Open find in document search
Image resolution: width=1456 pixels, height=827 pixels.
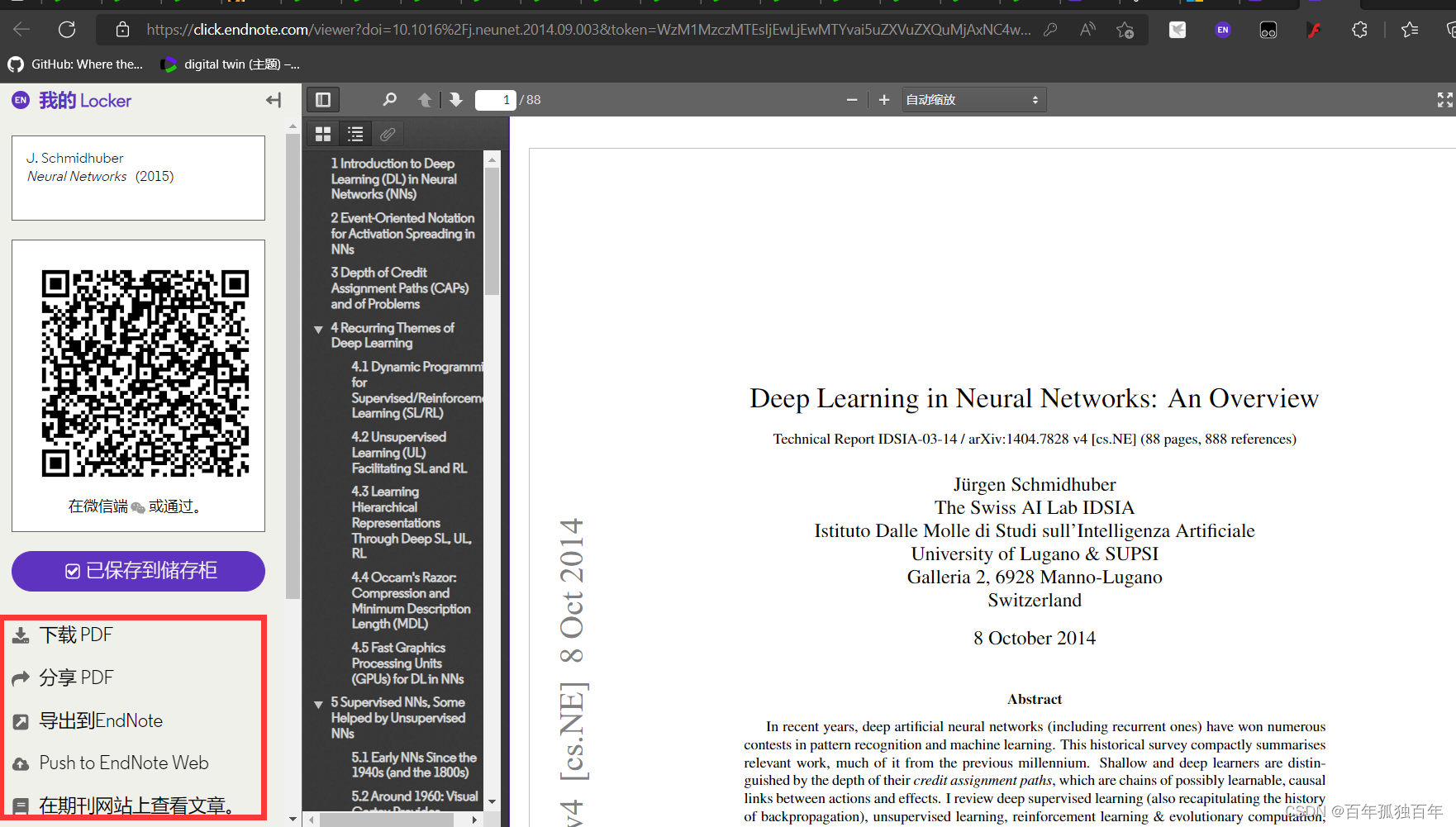click(x=389, y=100)
